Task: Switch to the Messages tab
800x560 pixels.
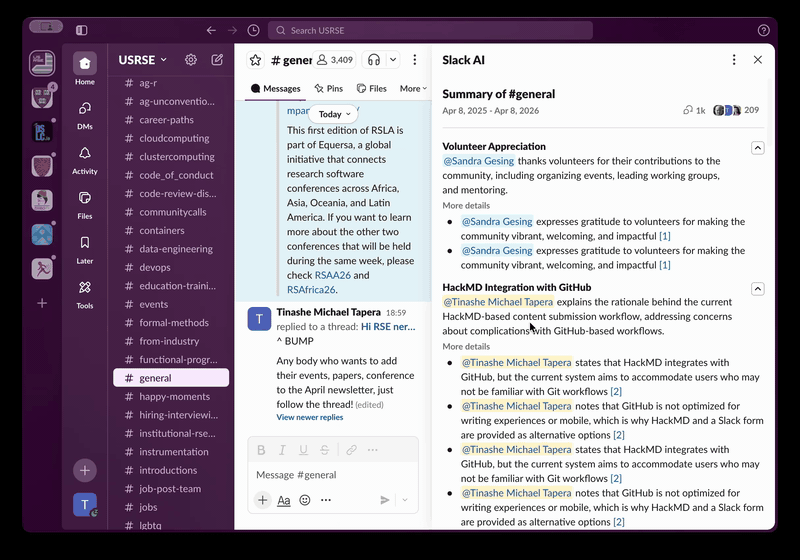Action: tap(276, 88)
